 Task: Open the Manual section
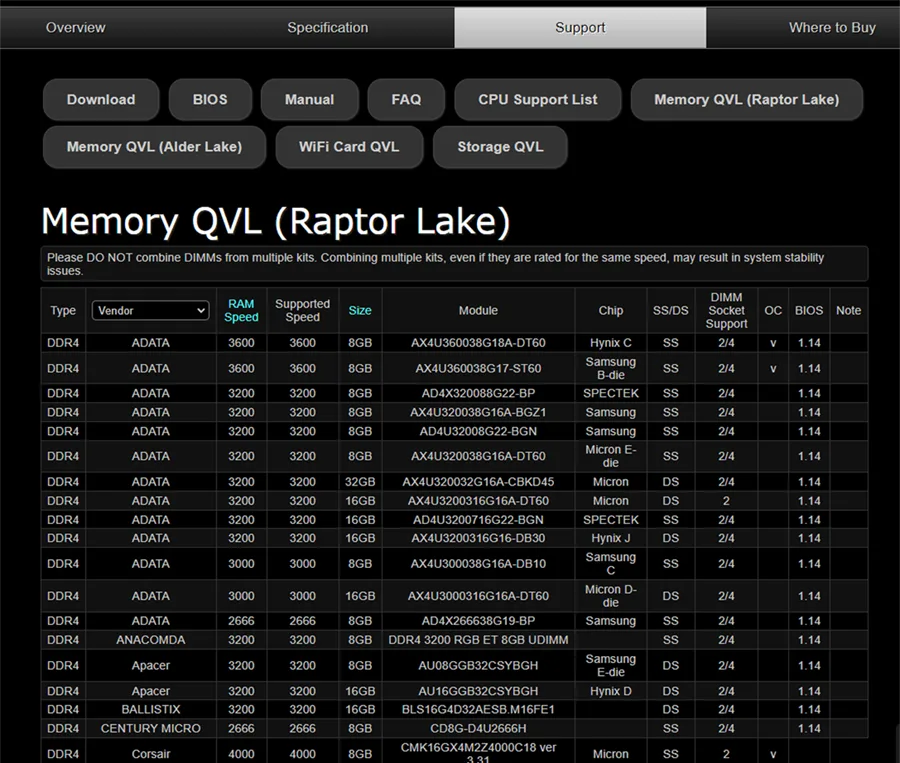coord(309,99)
